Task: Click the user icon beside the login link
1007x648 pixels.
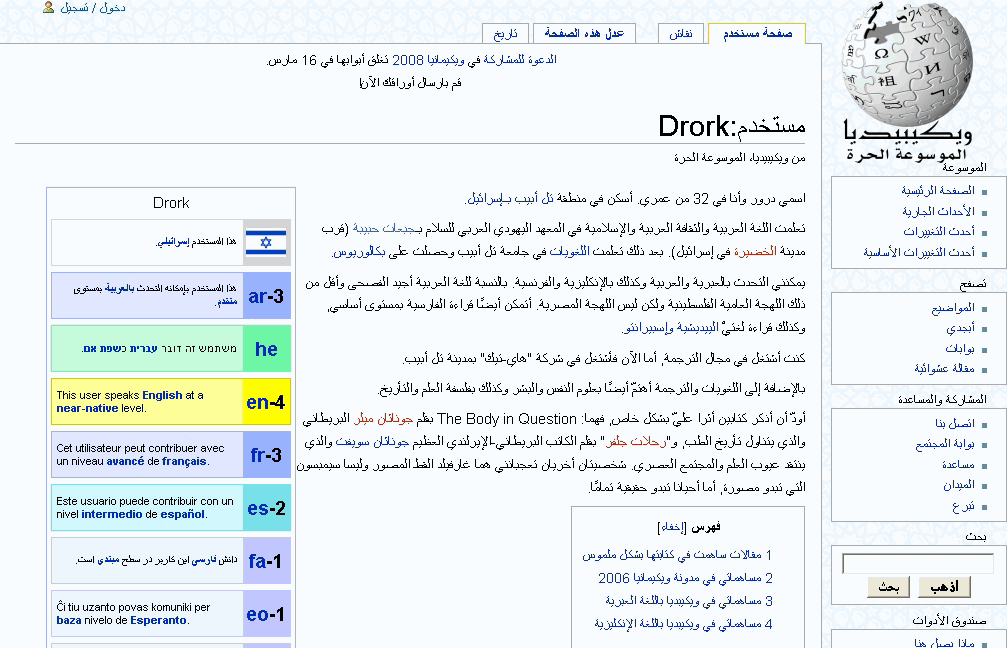Action: coord(48,8)
